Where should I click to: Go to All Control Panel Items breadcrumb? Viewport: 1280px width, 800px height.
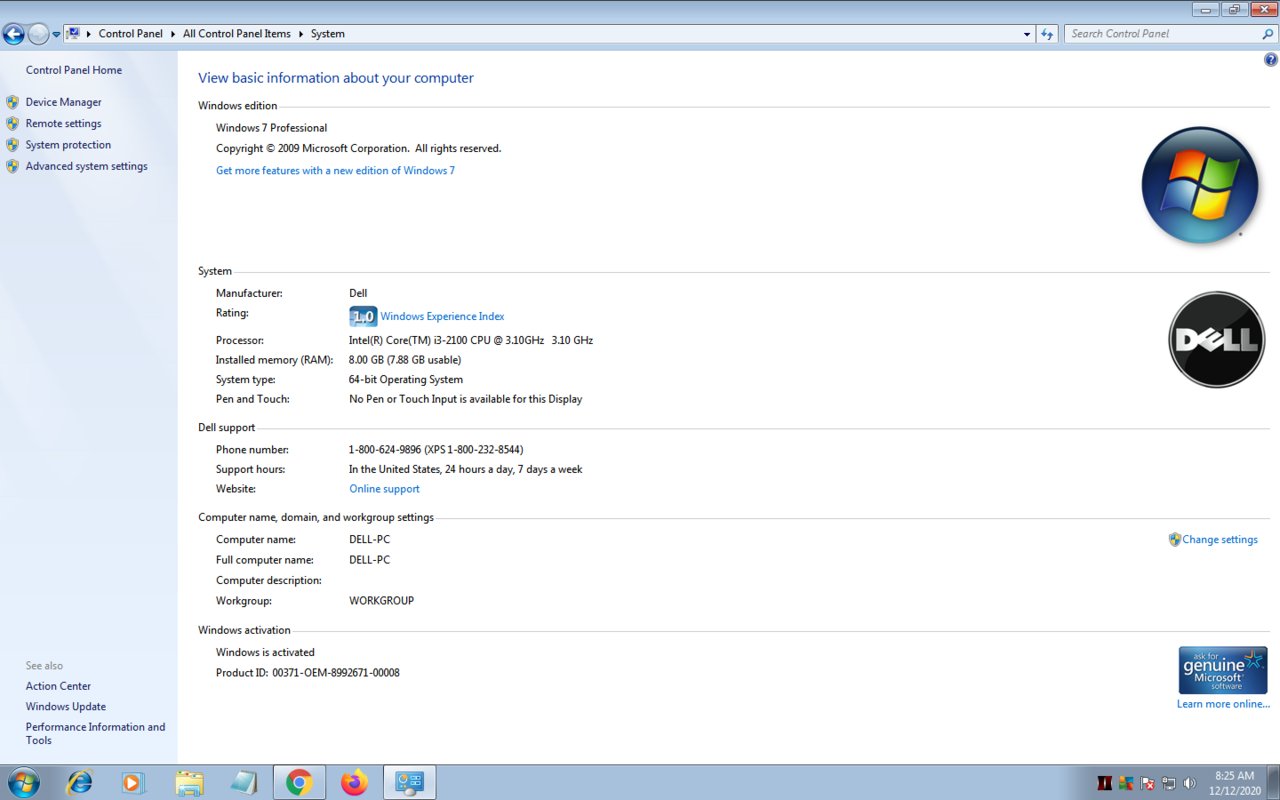click(237, 34)
